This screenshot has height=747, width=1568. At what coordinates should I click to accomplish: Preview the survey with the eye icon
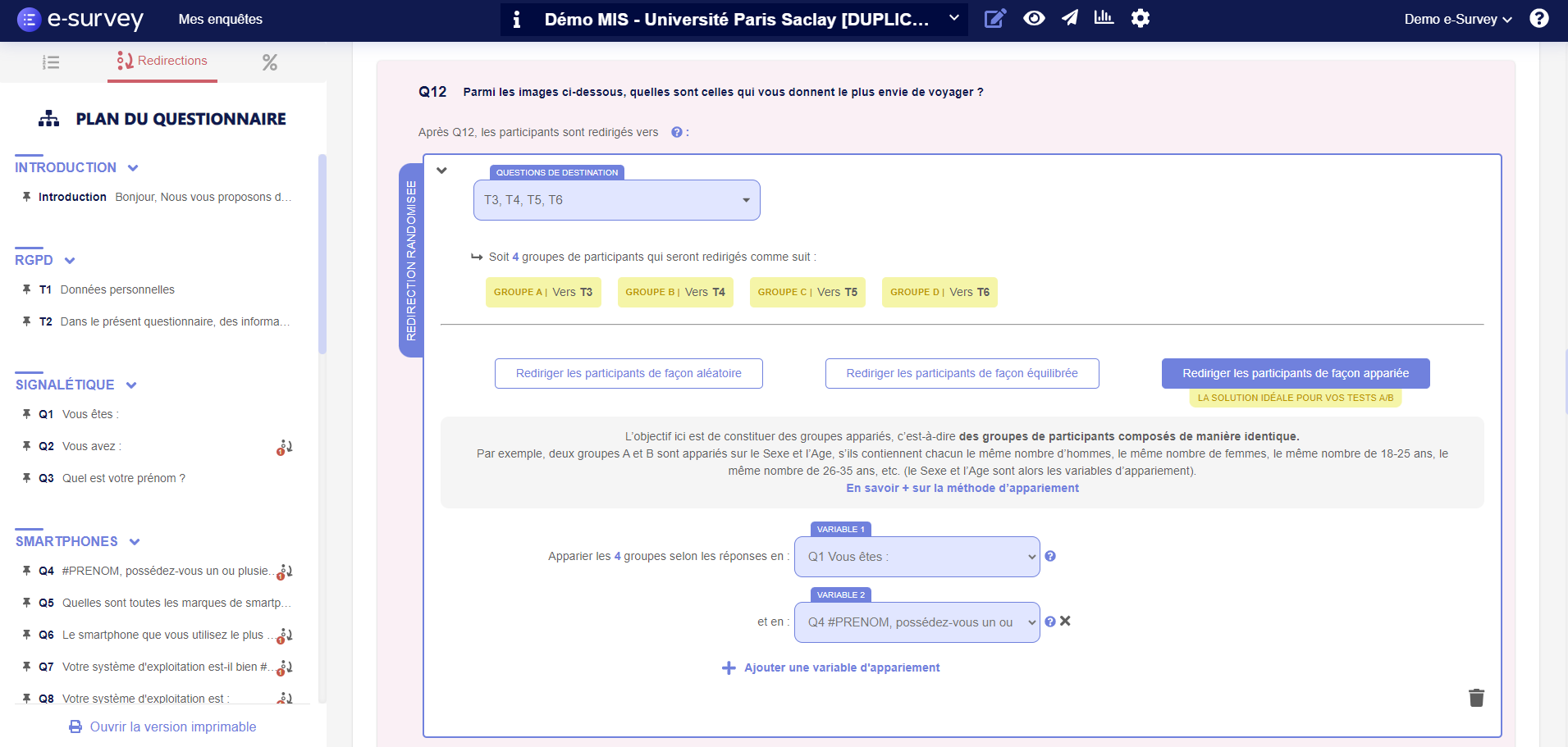(1034, 18)
